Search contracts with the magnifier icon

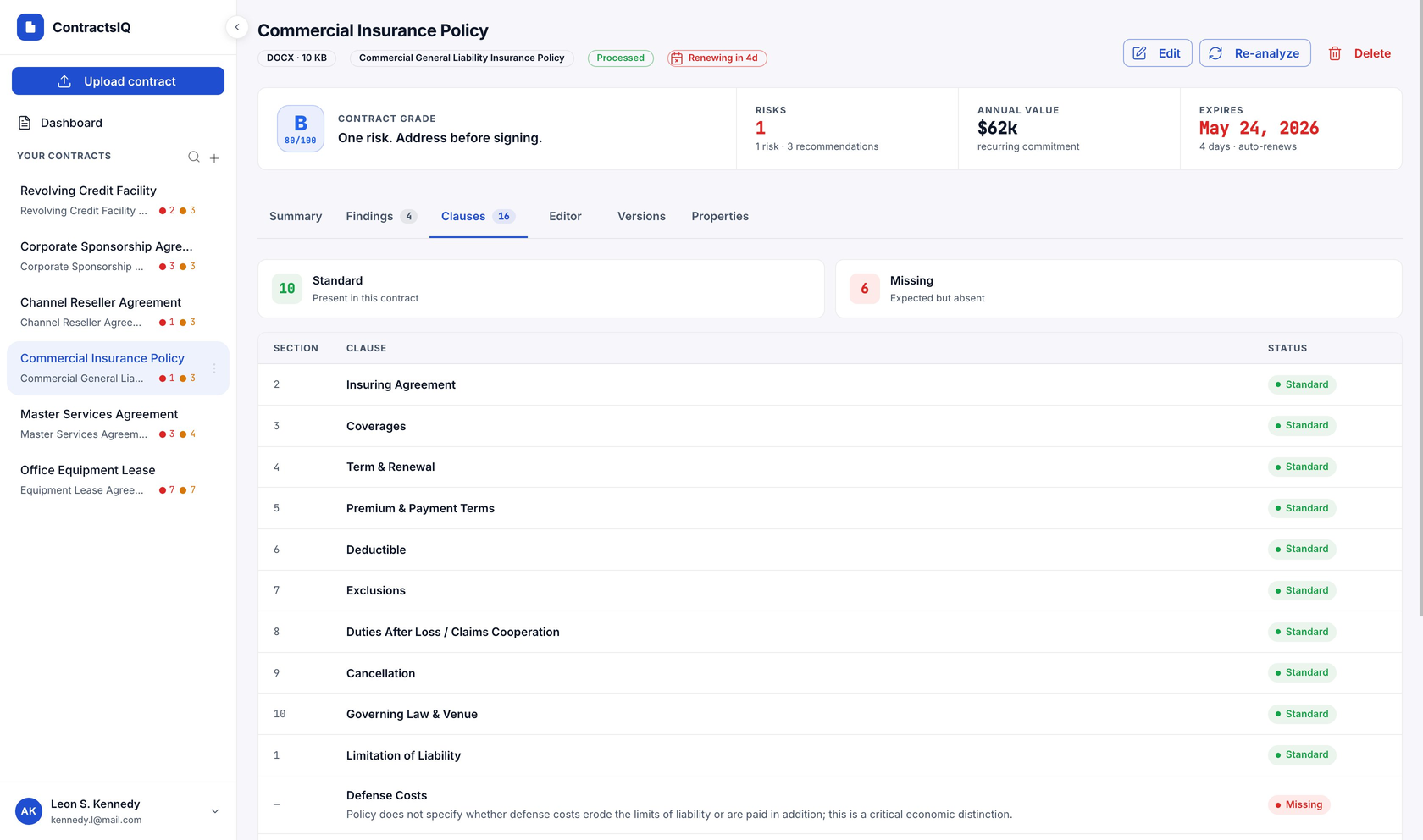(x=194, y=157)
